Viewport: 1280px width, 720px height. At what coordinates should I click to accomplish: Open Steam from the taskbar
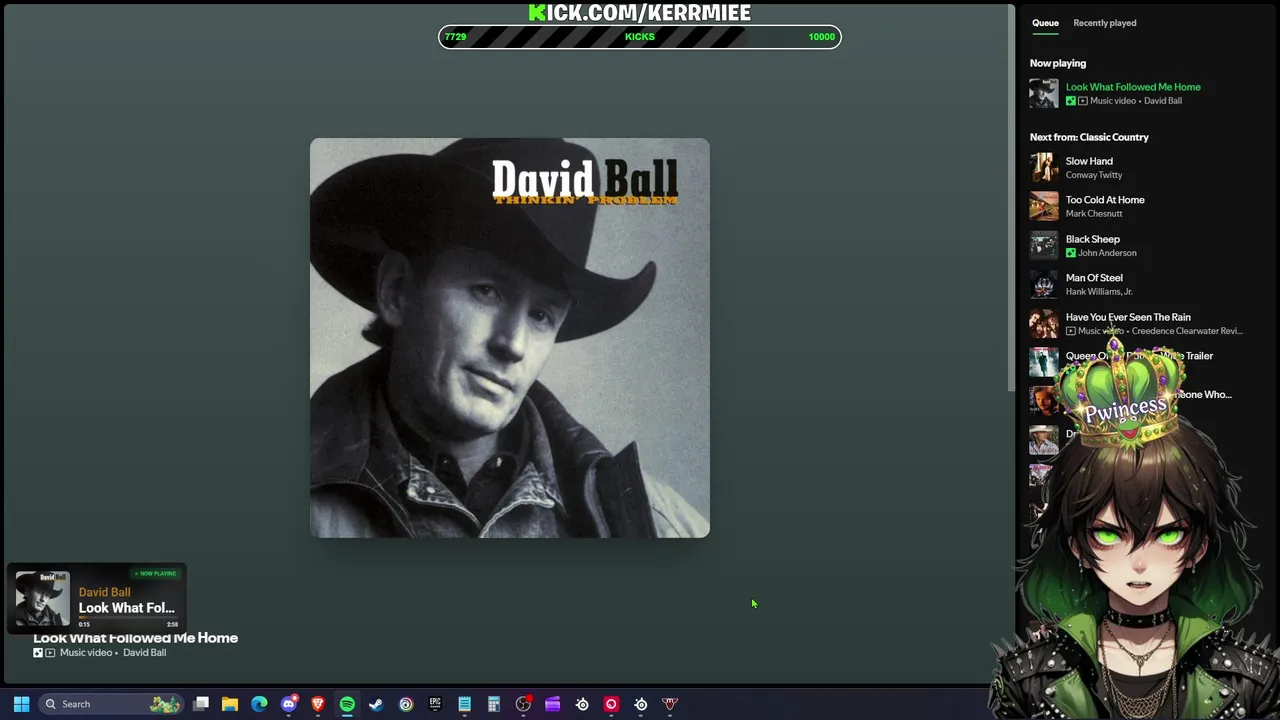(376, 704)
